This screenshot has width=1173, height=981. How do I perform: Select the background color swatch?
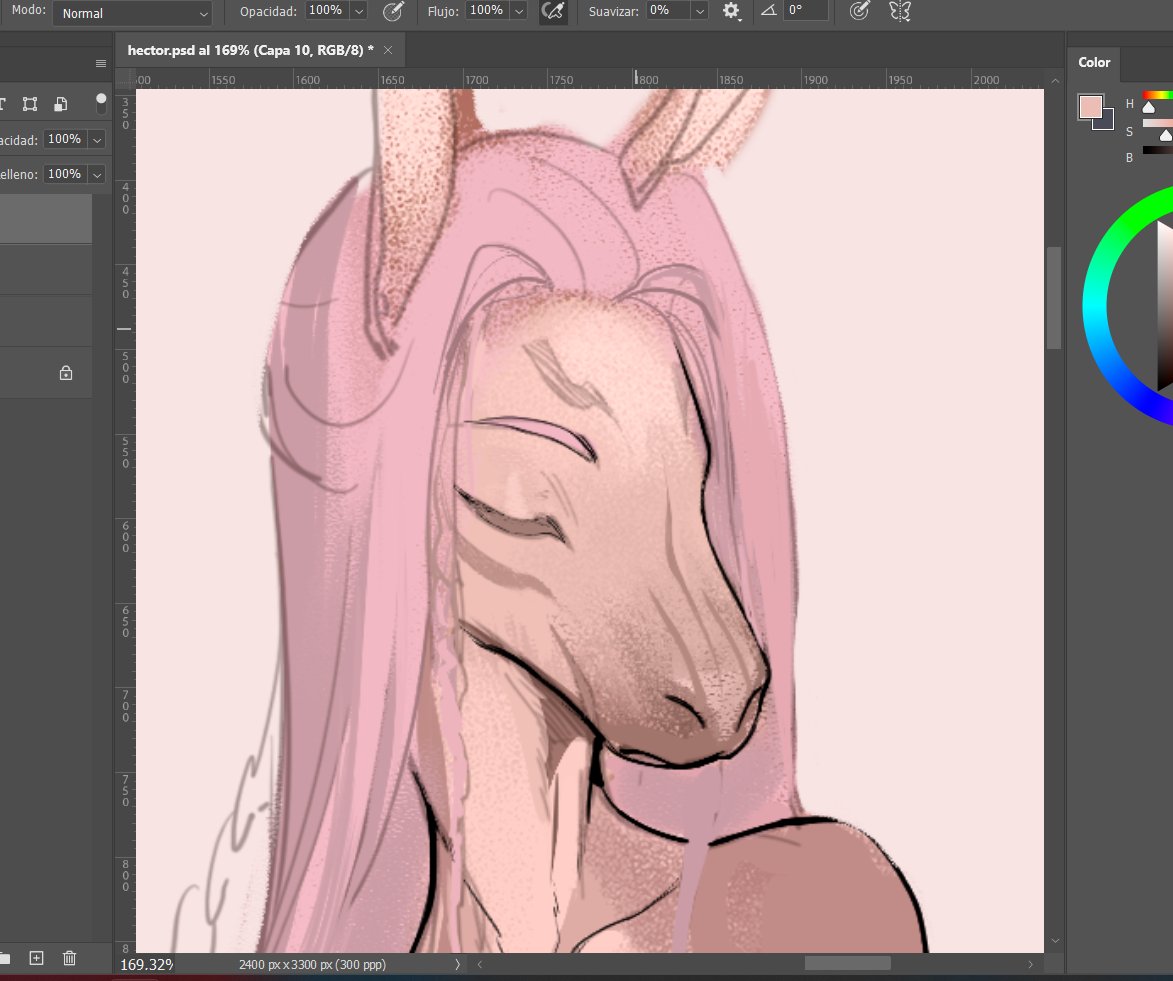click(x=1107, y=122)
